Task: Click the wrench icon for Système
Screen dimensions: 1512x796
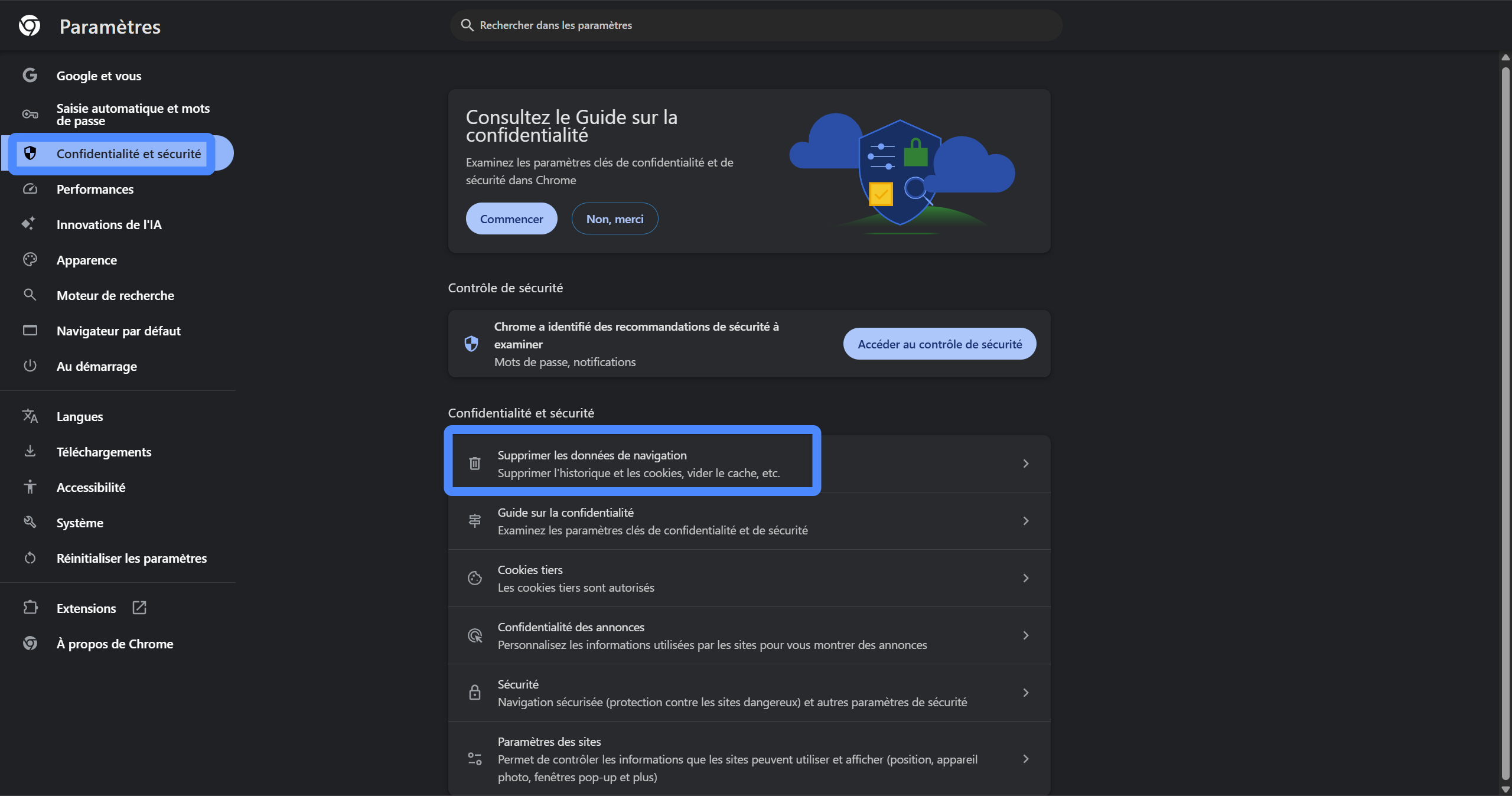Action: 30,522
